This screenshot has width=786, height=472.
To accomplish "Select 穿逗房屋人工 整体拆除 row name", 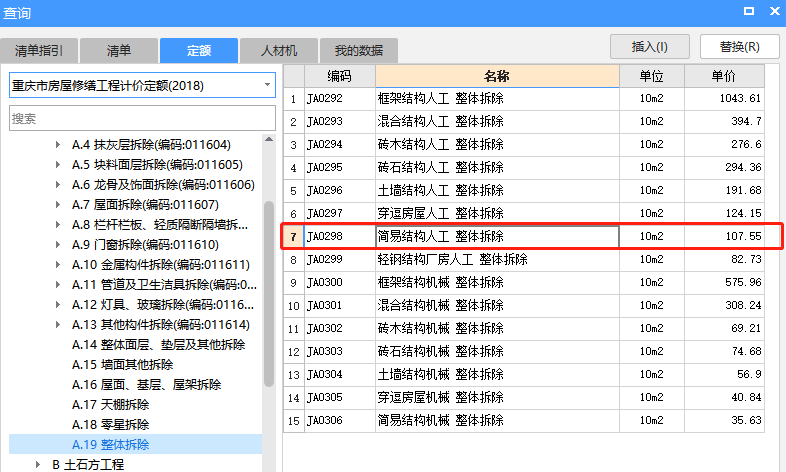I will click(x=497, y=214).
